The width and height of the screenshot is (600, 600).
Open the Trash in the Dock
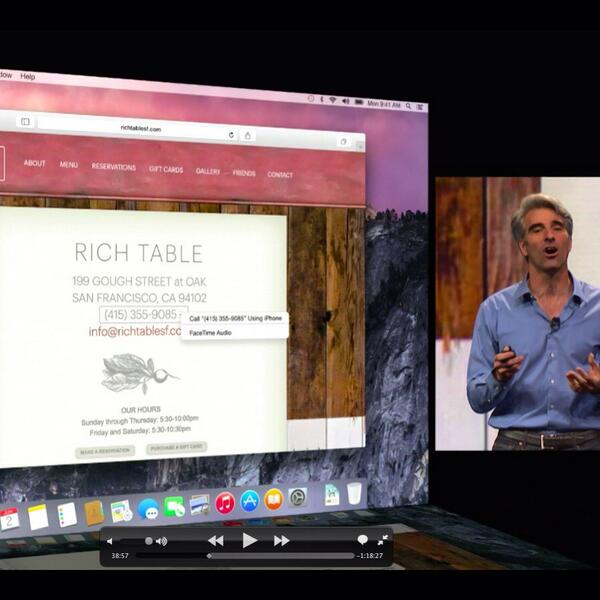[354, 493]
